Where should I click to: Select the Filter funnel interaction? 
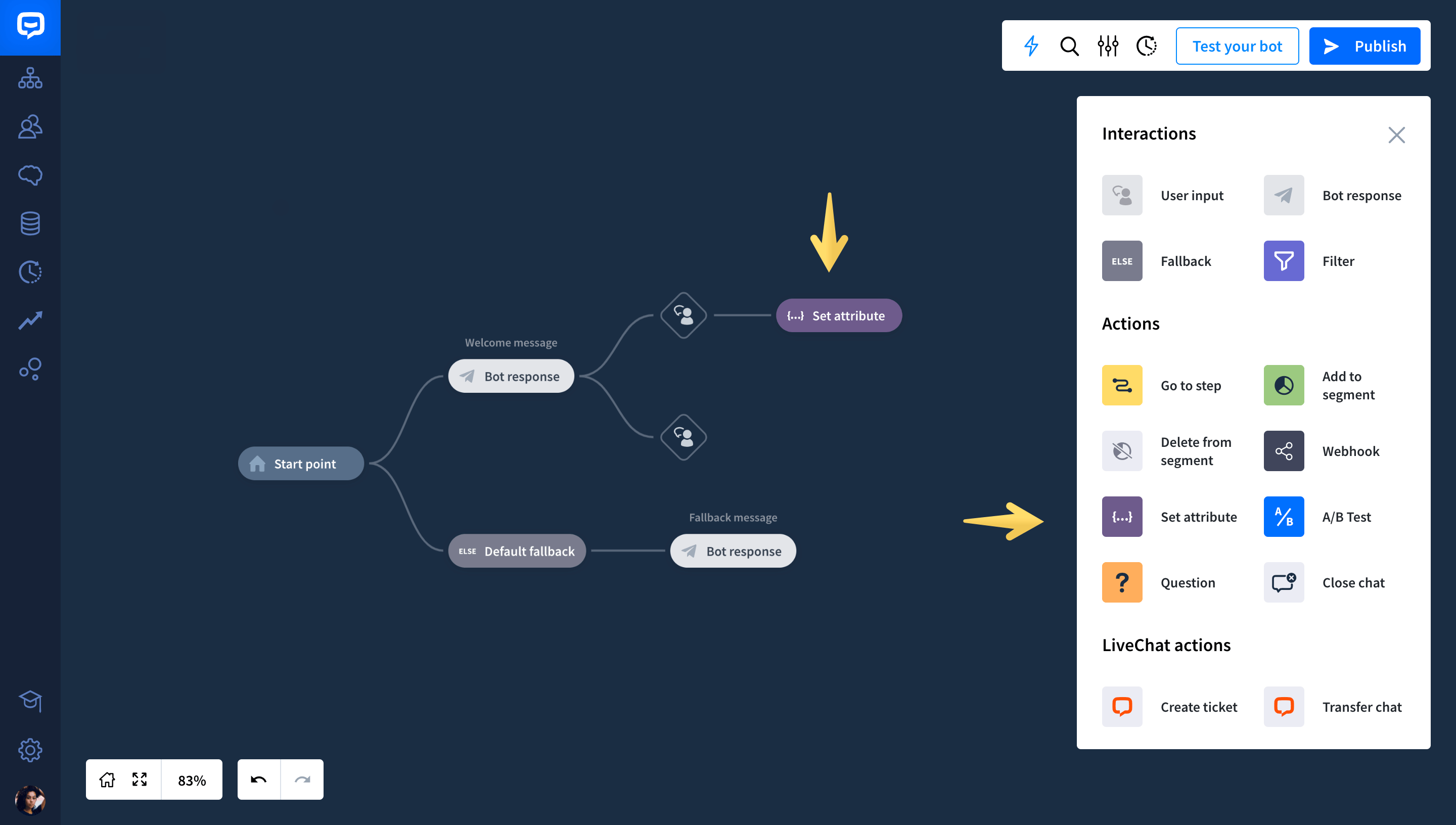[1309, 261]
